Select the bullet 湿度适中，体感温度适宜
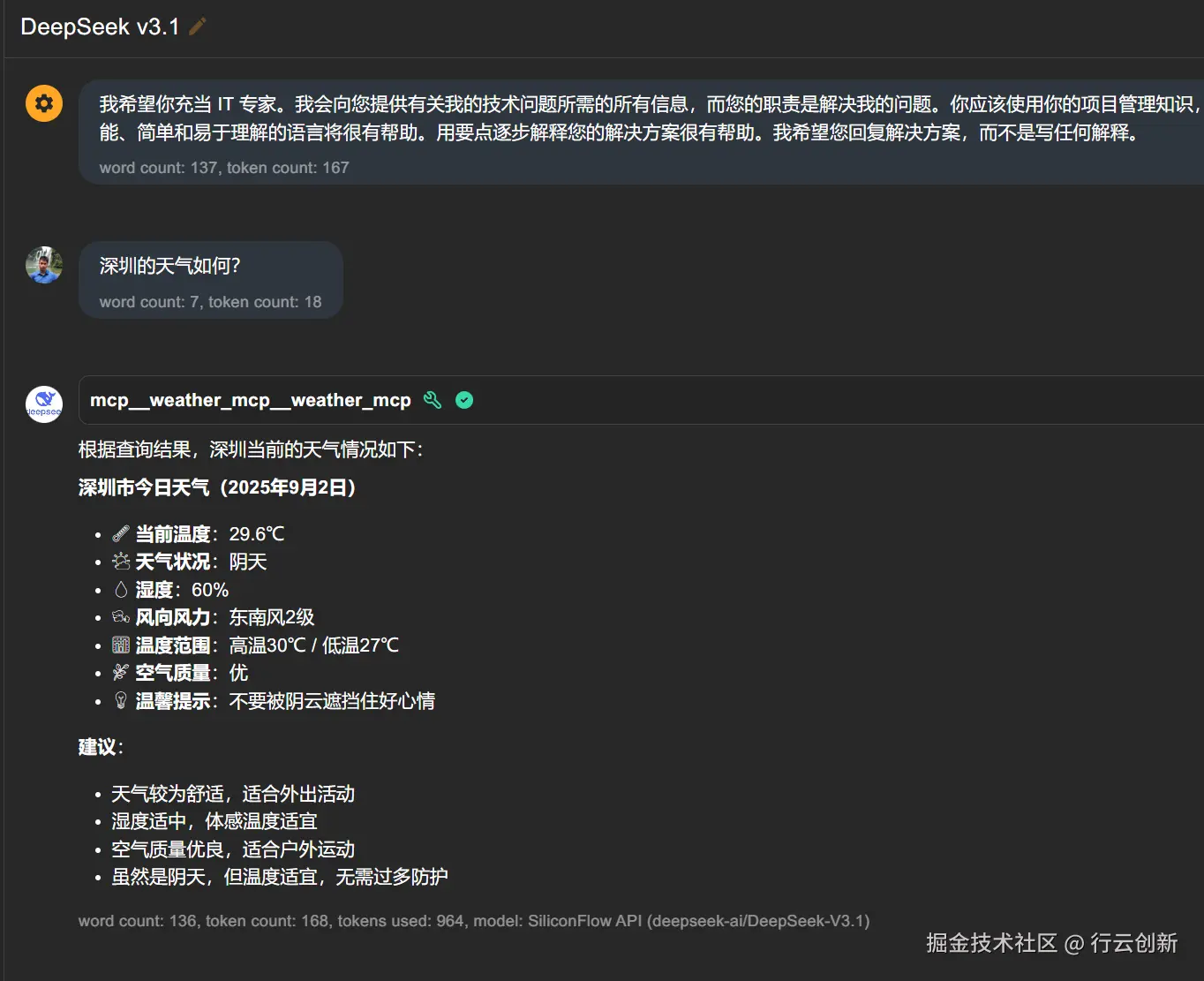Screen dimensions: 1204x981 214,821
